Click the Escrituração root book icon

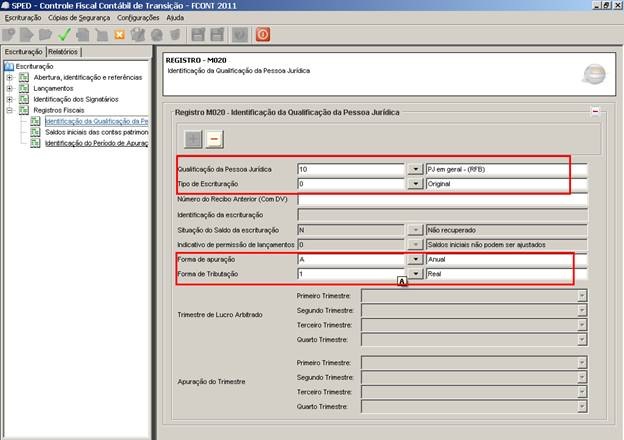[x=9, y=66]
